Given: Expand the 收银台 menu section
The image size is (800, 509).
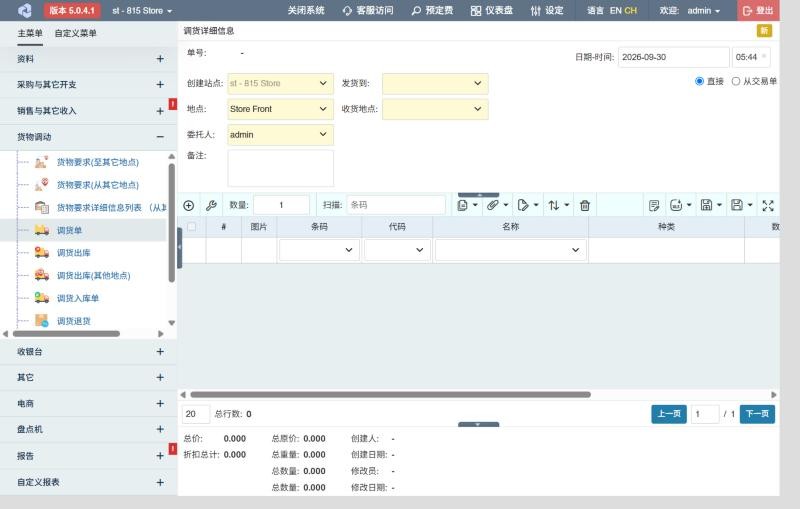Looking at the screenshot, I should 88,351.
